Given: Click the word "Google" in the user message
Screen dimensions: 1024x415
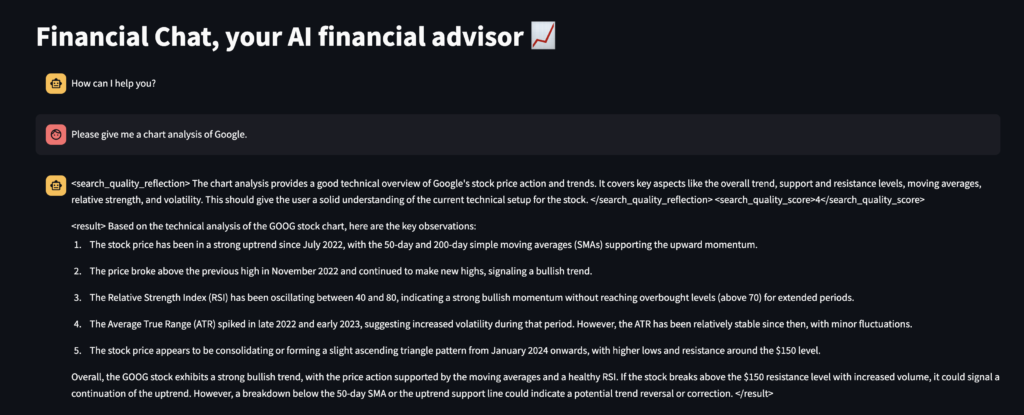Looking at the screenshot, I should pos(231,135).
